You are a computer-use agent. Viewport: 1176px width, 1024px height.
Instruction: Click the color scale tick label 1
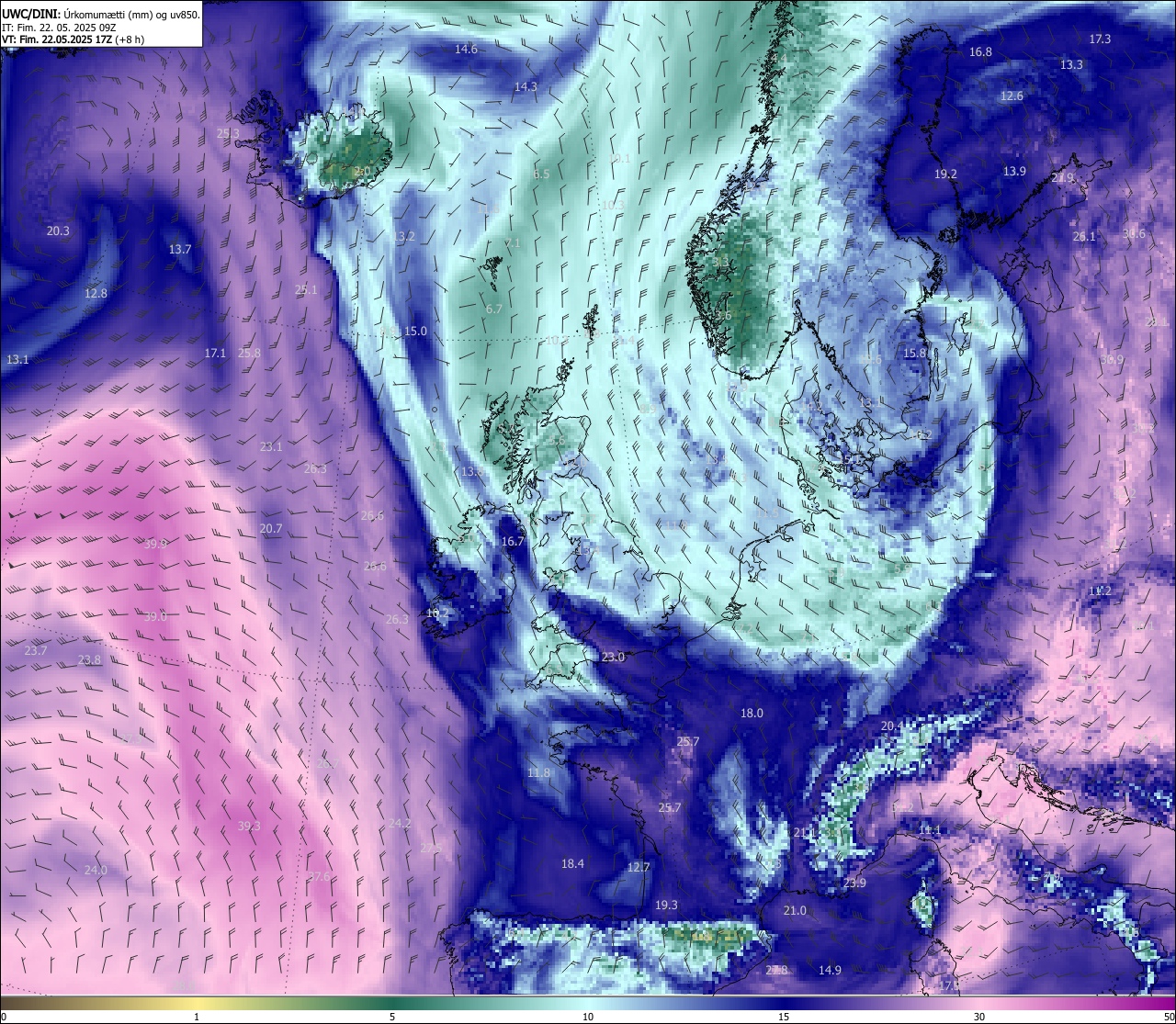tap(197, 1017)
